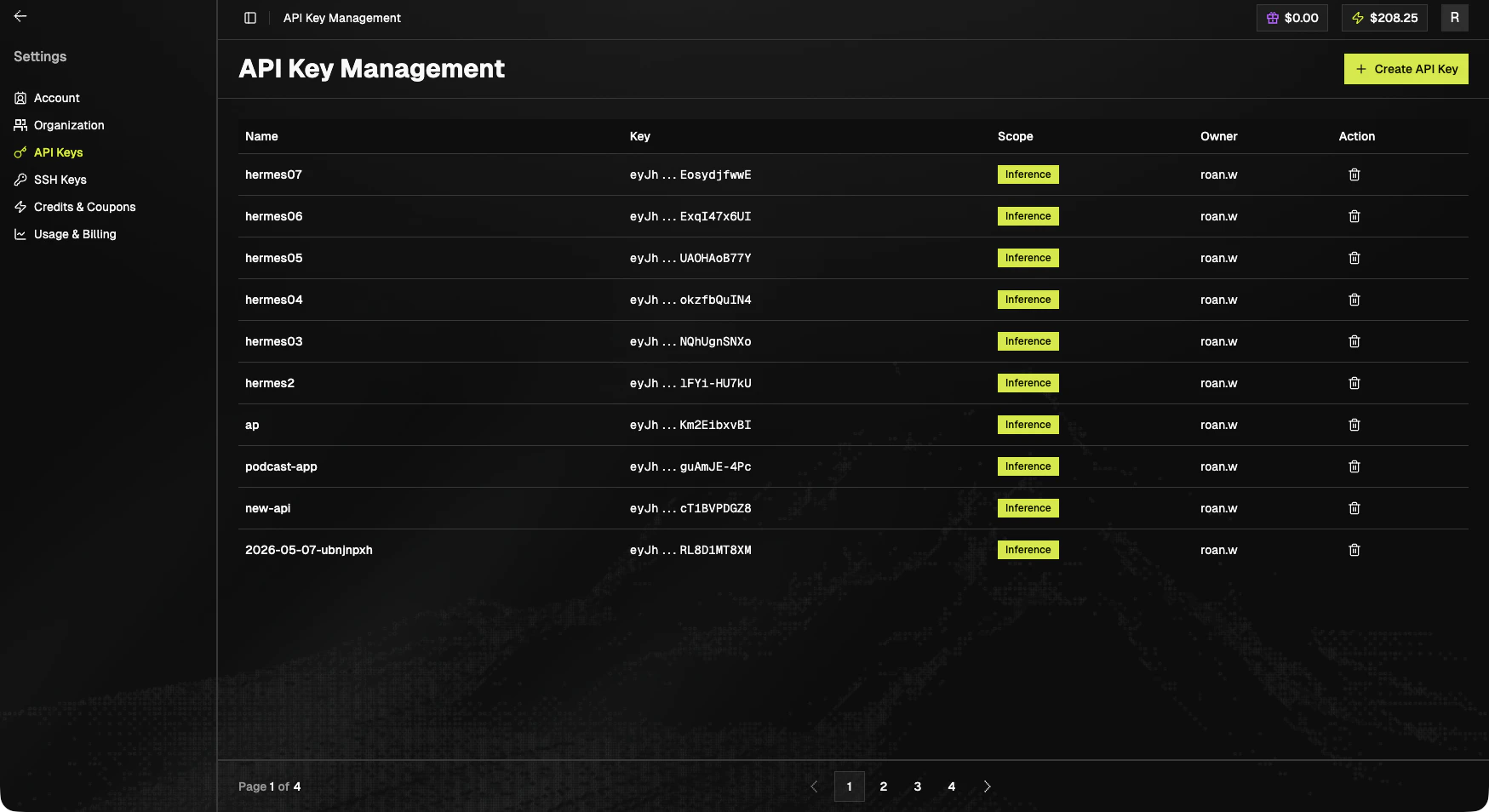Select the hermes04 name cell

[x=273, y=300]
